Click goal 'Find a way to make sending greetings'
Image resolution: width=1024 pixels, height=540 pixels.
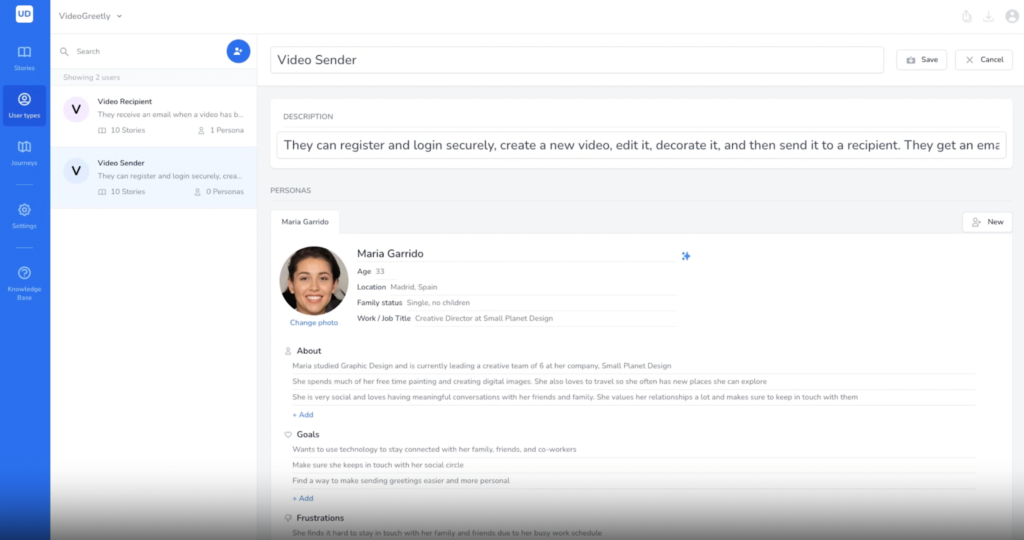(x=633, y=481)
